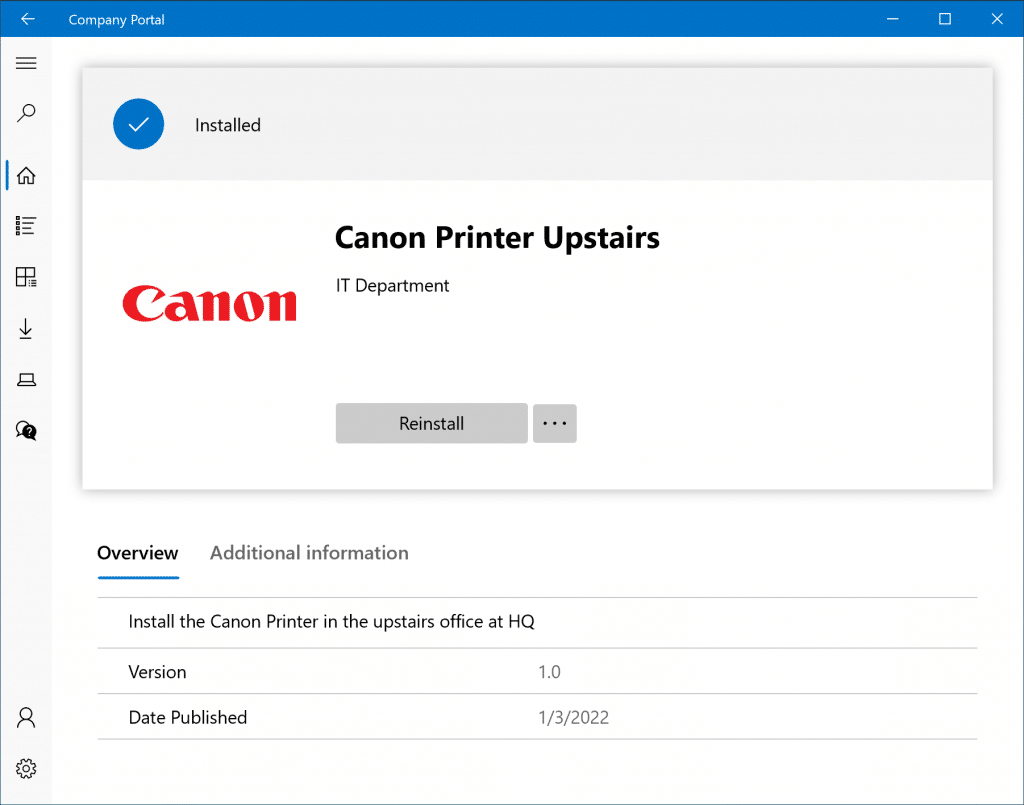Open the App categories grid icon
This screenshot has width=1024, height=805.
27,277
